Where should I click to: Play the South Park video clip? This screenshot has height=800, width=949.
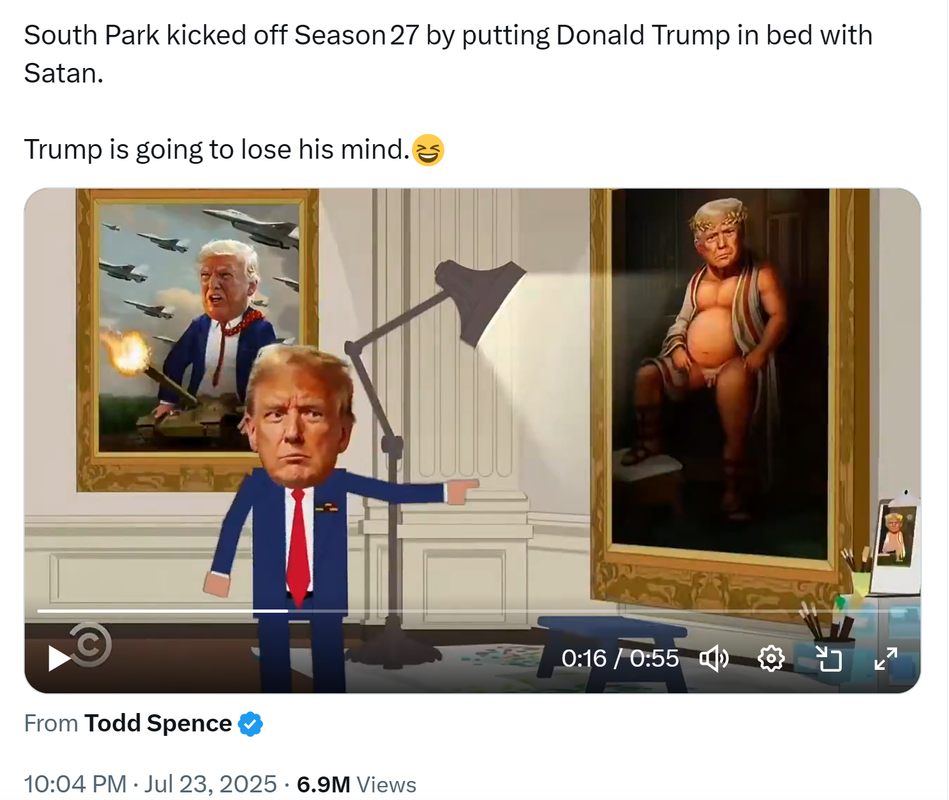point(59,658)
